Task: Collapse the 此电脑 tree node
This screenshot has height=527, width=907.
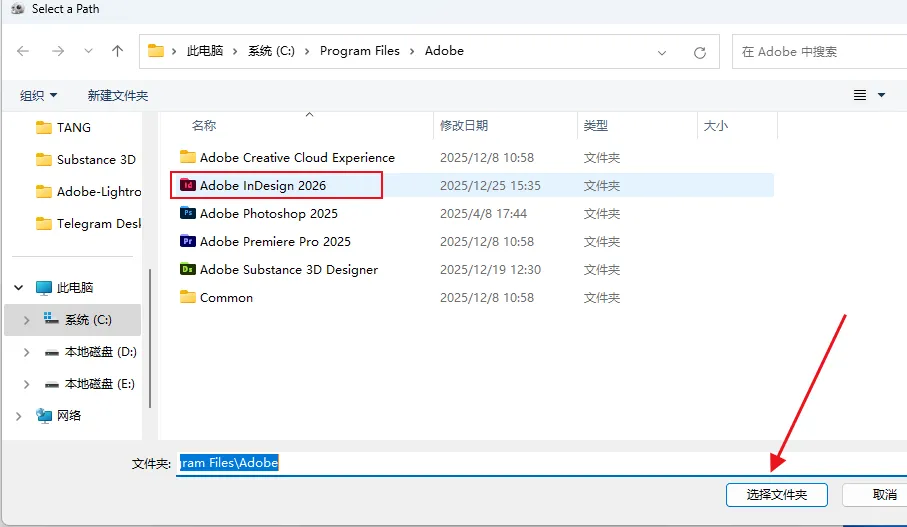Action: (x=19, y=288)
